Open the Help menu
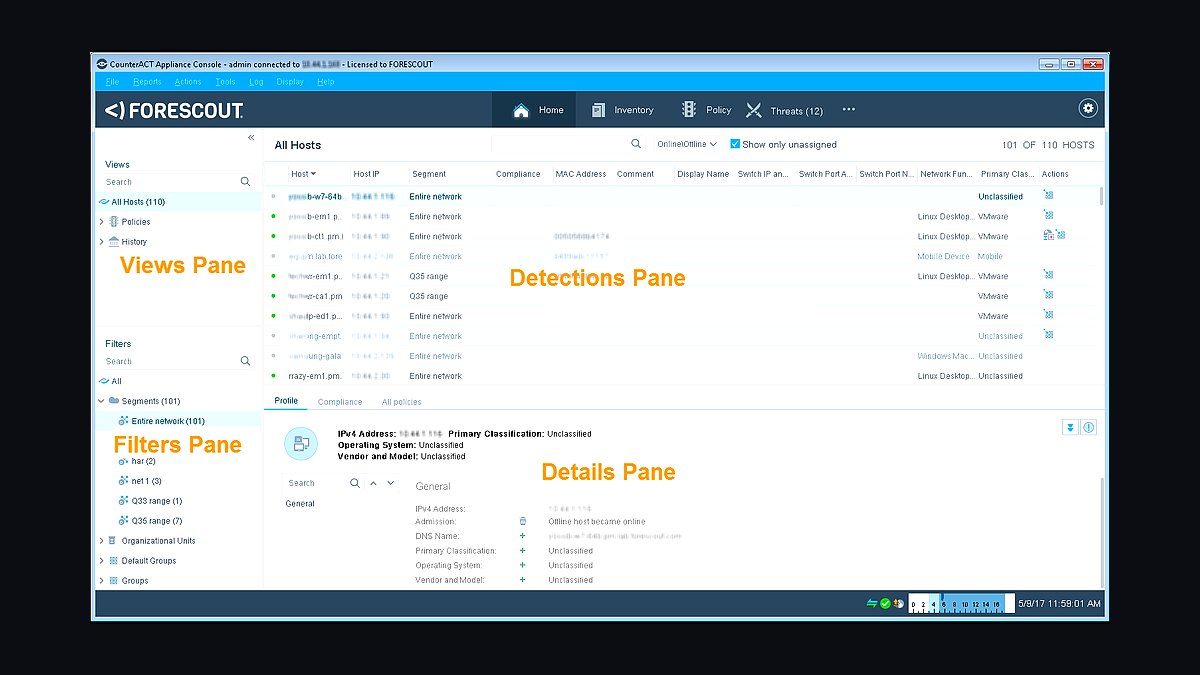Viewport: 1200px width, 675px height. 325,82
